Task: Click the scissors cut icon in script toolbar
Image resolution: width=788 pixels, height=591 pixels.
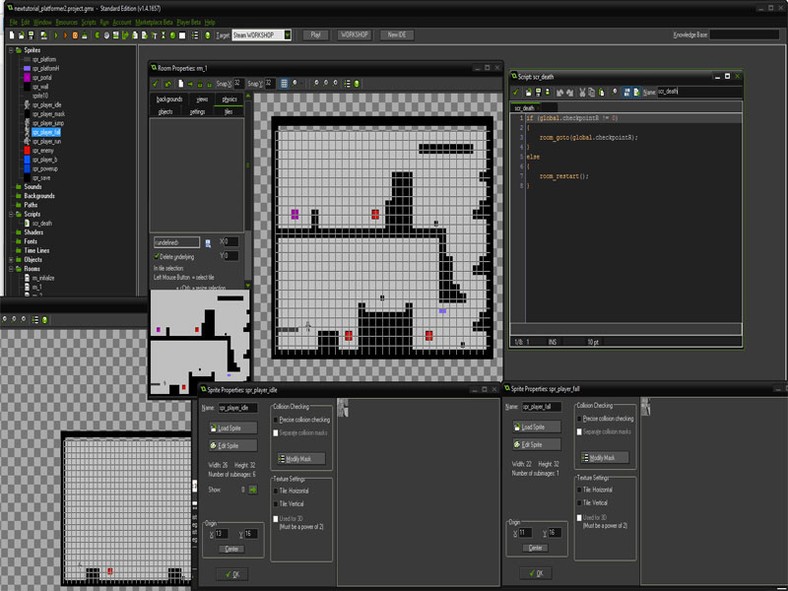Action: coord(581,92)
